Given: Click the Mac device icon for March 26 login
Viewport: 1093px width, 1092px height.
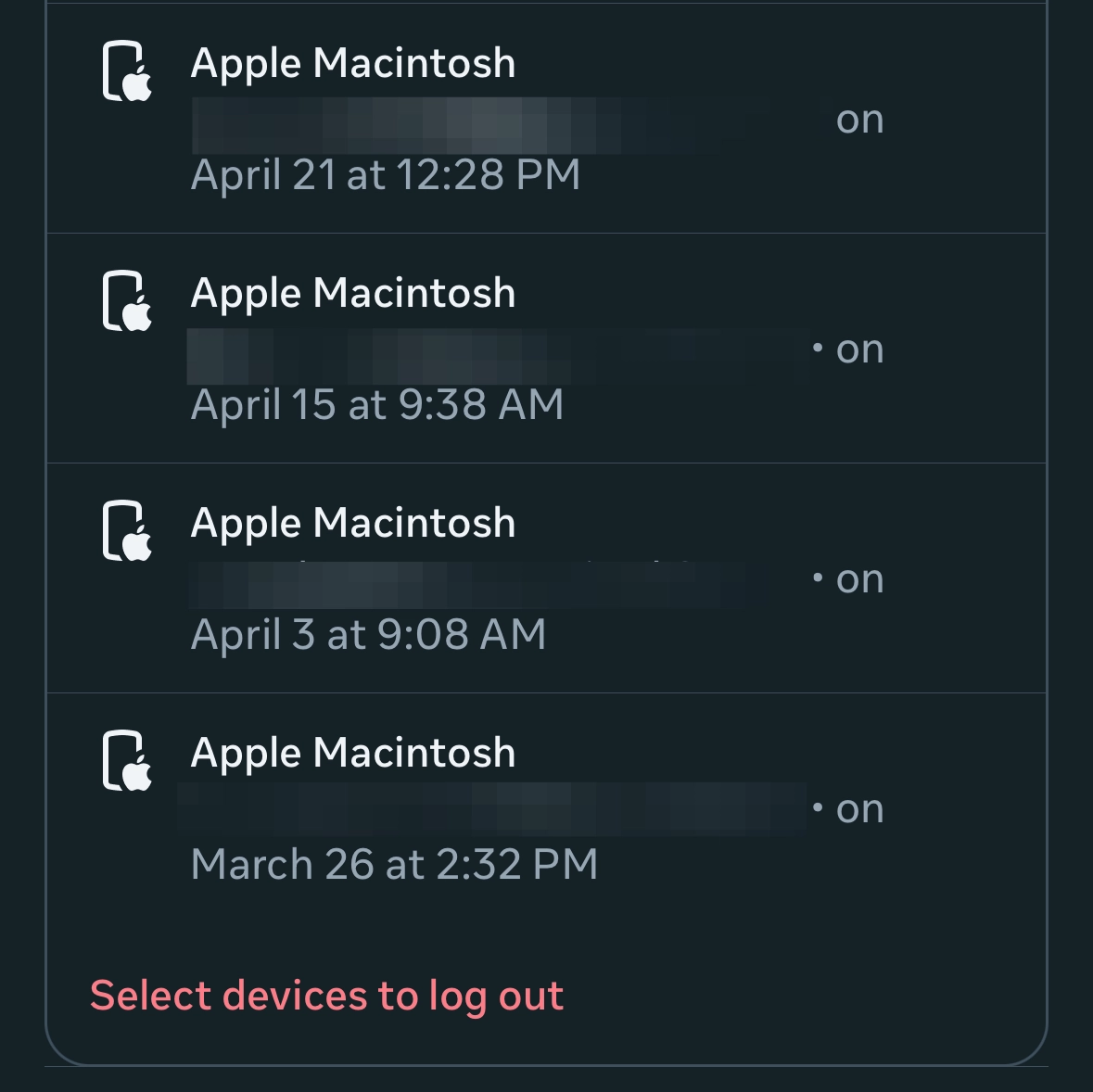Looking at the screenshot, I should tap(126, 761).
